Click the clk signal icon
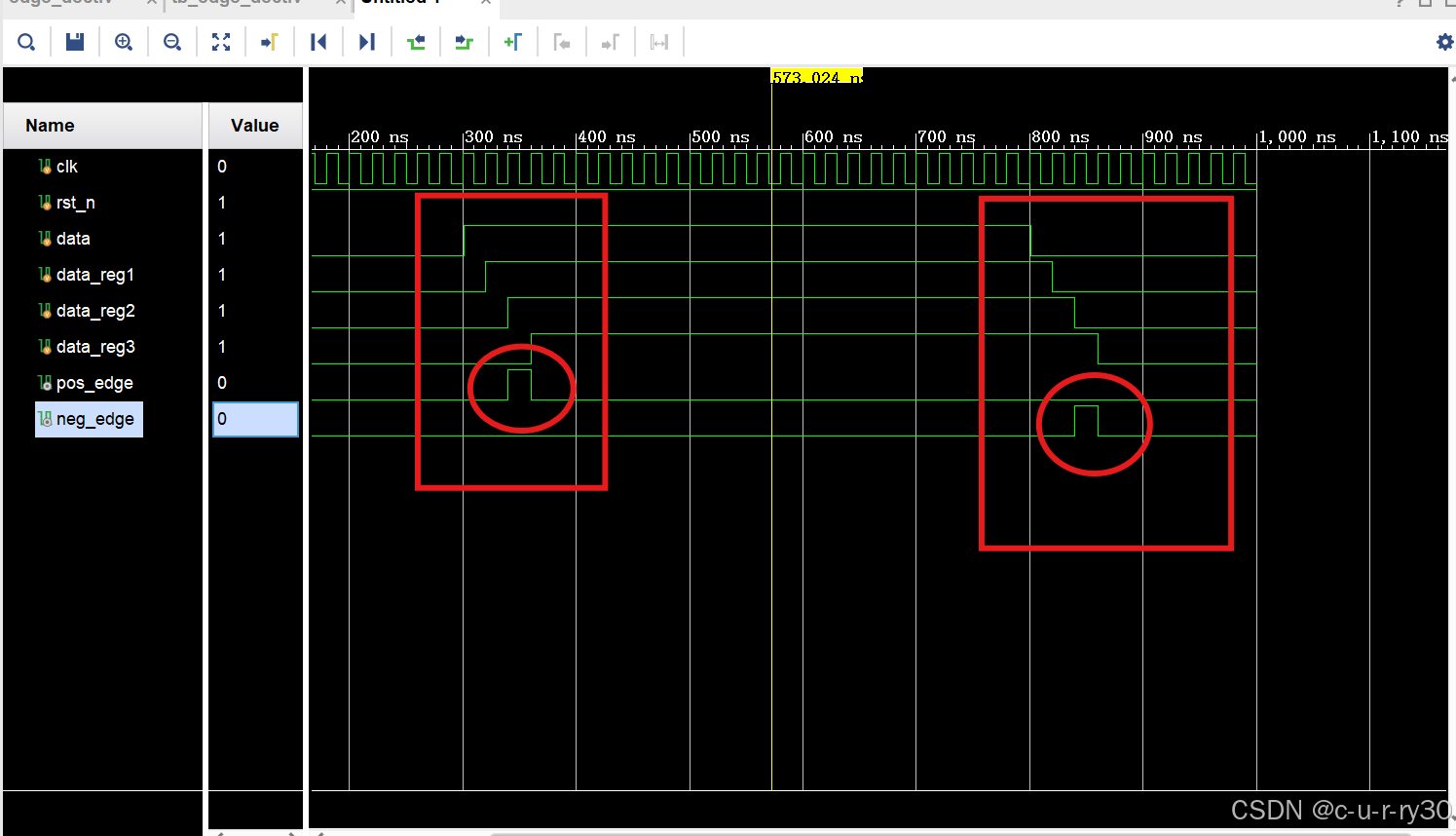 click(45, 167)
